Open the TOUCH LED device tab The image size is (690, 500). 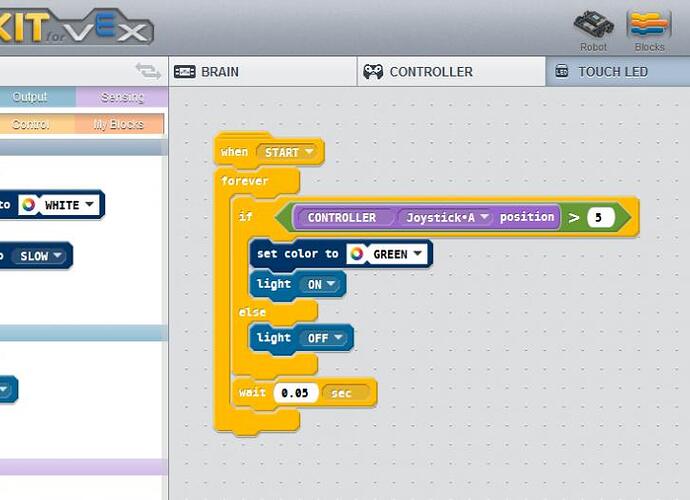tap(618, 71)
